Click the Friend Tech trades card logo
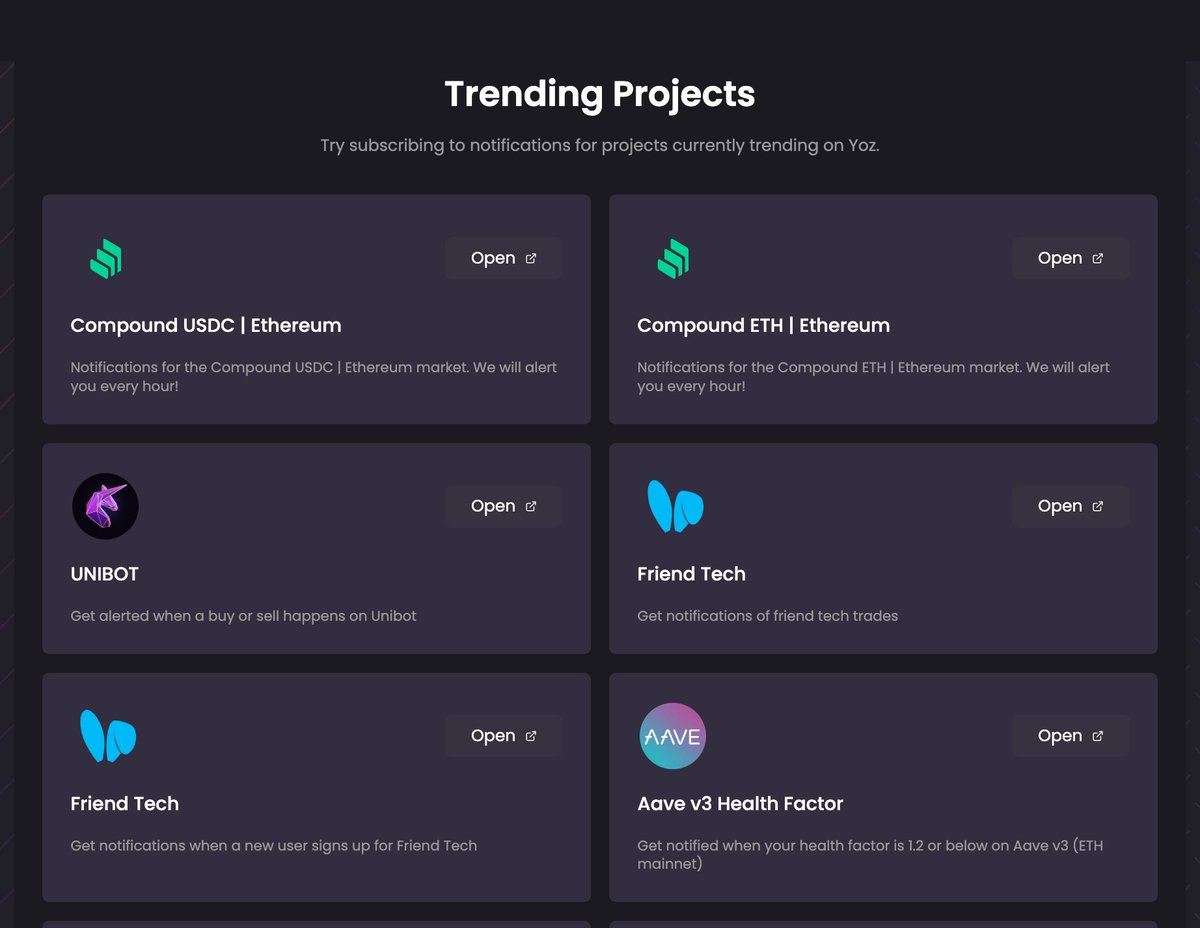 click(x=675, y=506)
